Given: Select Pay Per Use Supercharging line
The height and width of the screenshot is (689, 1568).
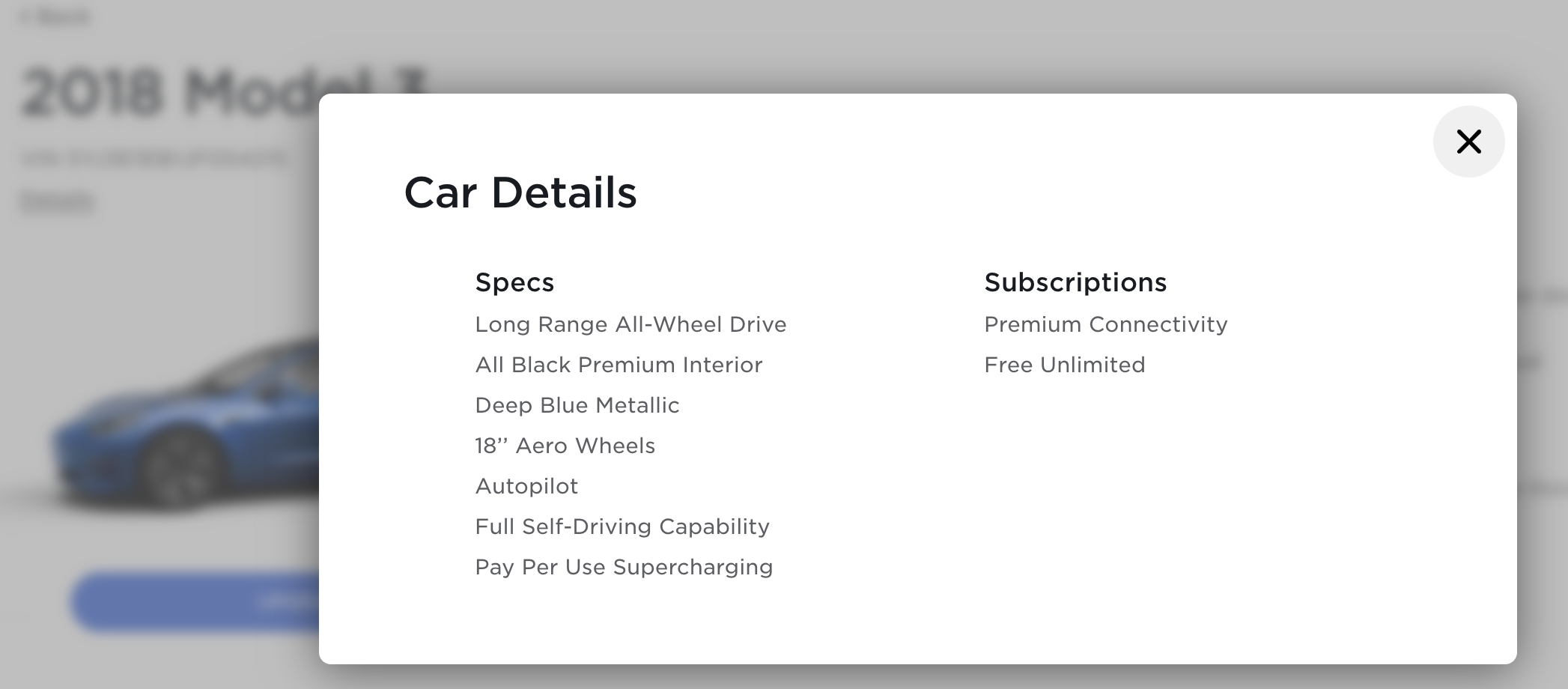Looking at the screenshot, I should [623, 567].
